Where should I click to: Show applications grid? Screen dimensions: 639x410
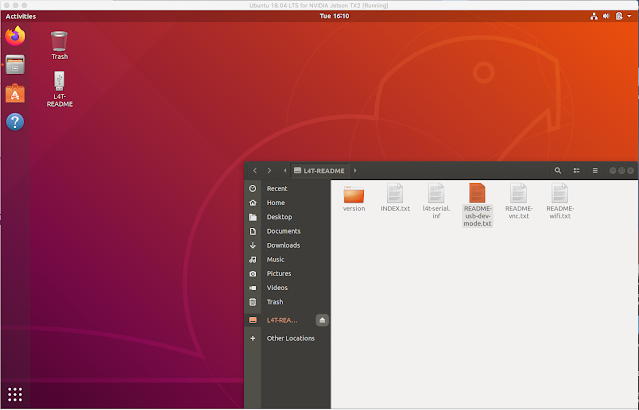(15, 394)
